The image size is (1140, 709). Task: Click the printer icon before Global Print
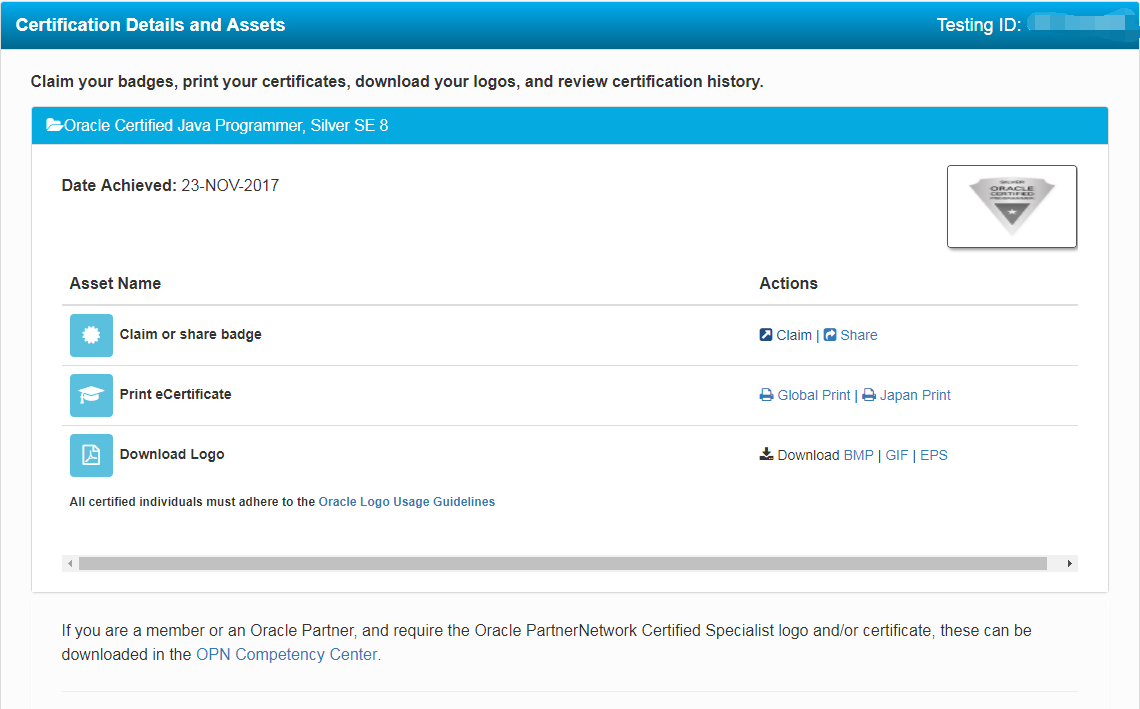[765, 394]
